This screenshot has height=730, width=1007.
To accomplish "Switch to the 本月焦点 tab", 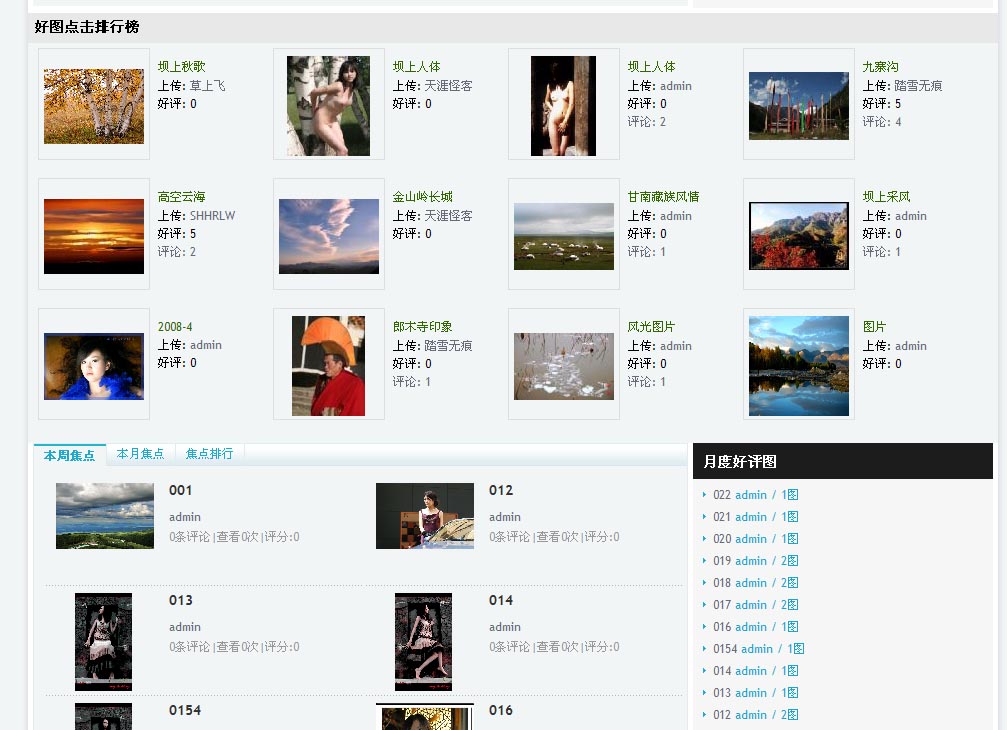I will 140,454.
